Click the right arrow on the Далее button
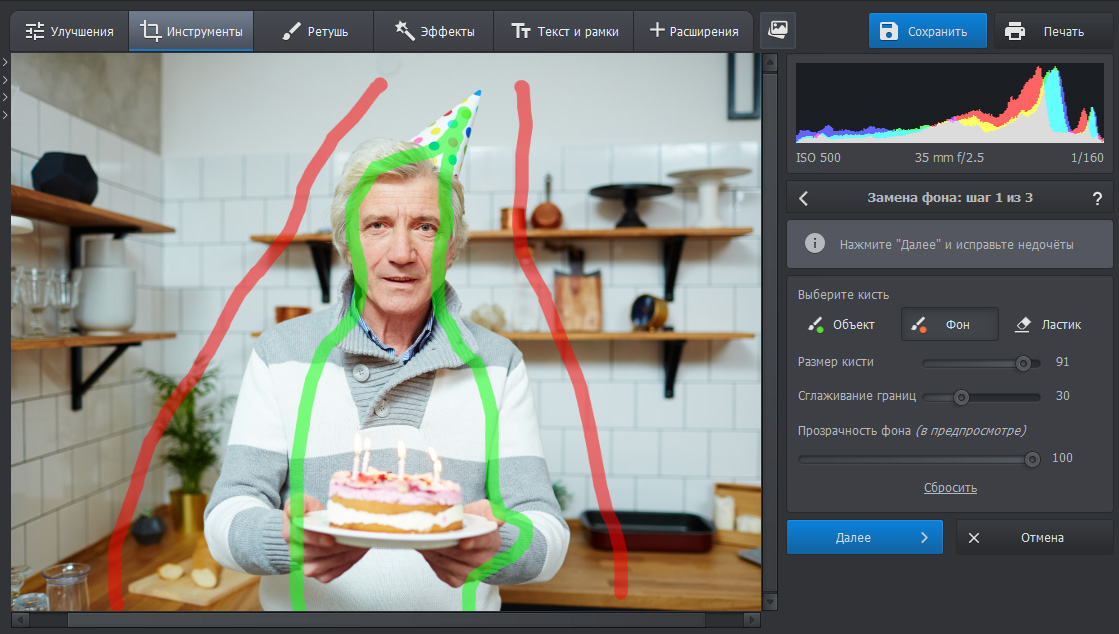The image size is (1119, 634). click(x=924, y=538)
